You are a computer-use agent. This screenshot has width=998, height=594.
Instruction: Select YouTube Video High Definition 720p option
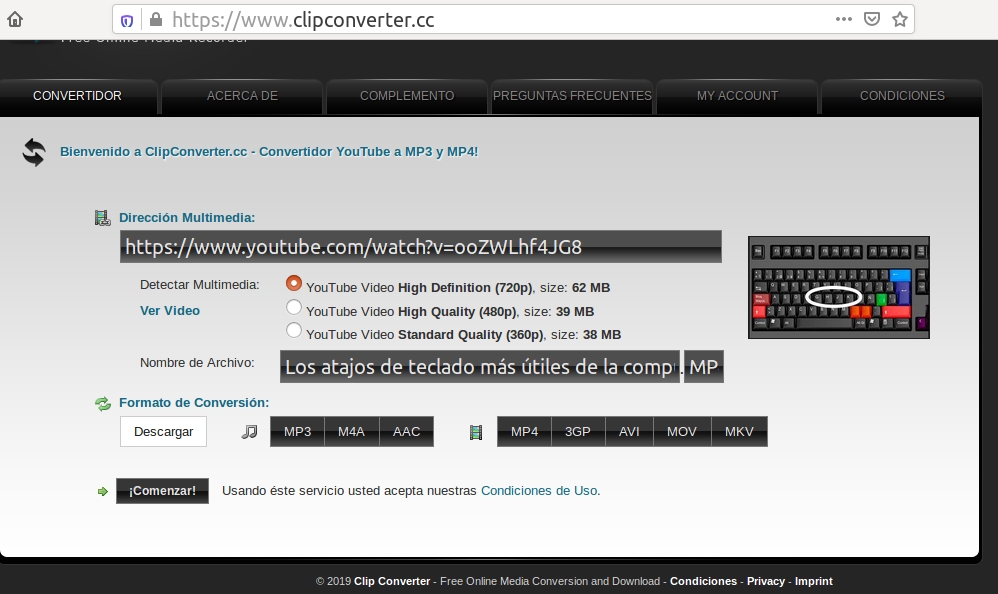tap(294, 284)
